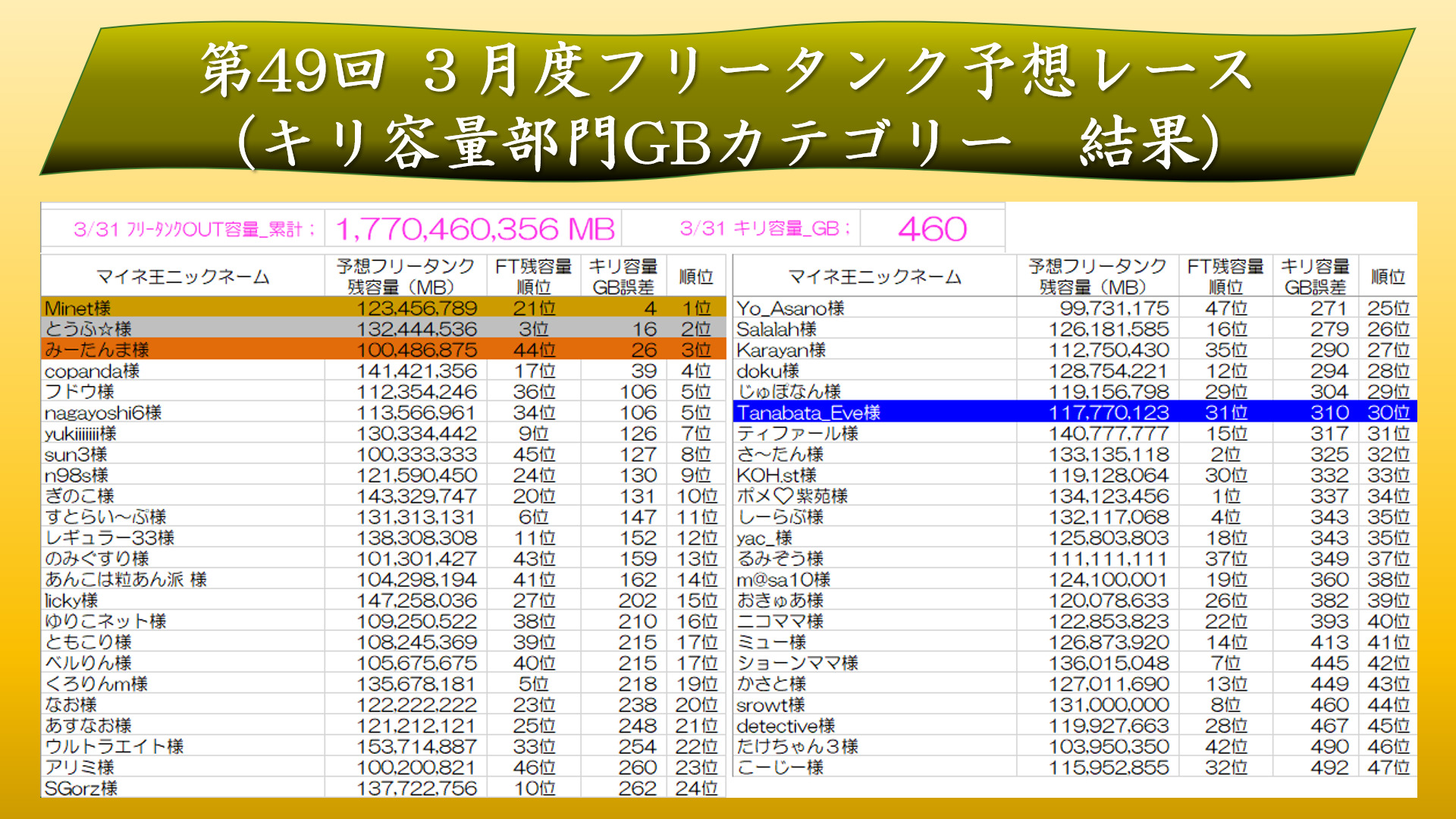Click the ボメ♡紫苑様 name cell
Viewport: 1456px width, 819px height.
792,496
